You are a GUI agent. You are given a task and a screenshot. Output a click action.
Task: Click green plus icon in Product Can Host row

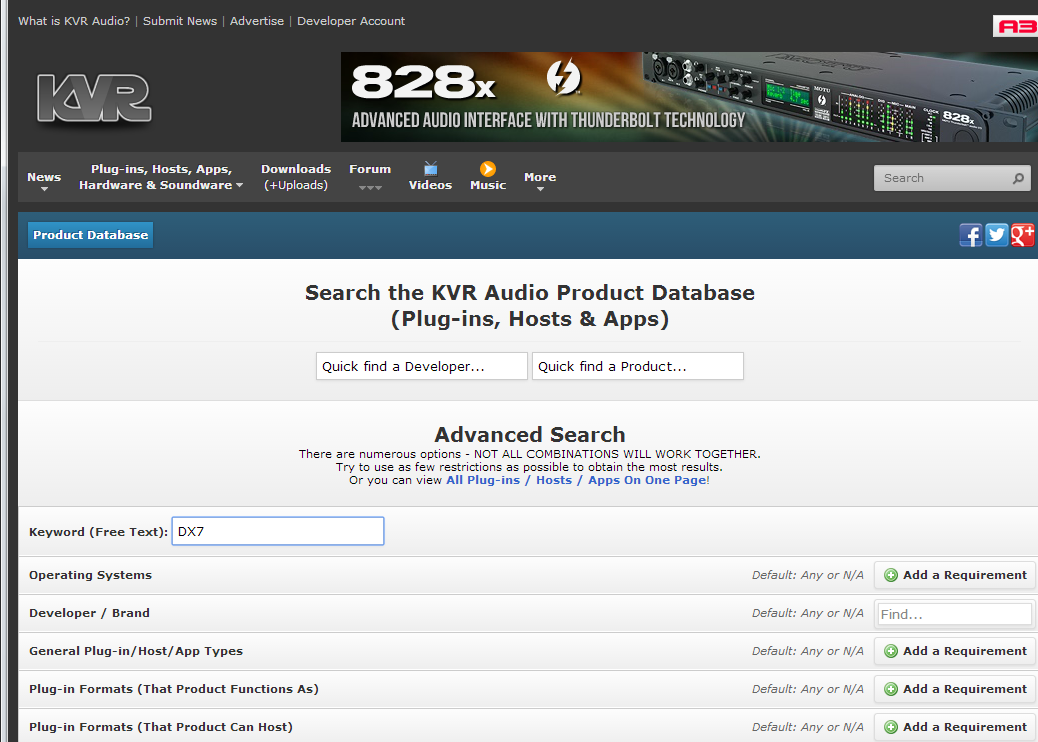(891, 727)
